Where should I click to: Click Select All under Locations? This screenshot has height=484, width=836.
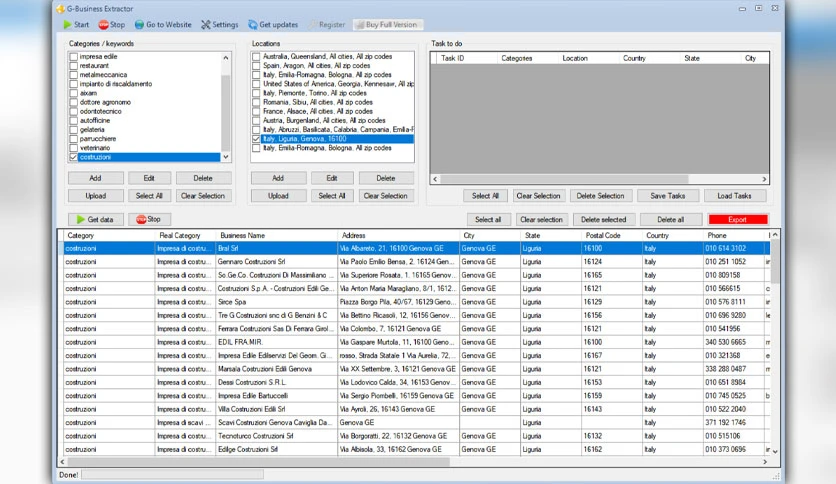point(332,196)
